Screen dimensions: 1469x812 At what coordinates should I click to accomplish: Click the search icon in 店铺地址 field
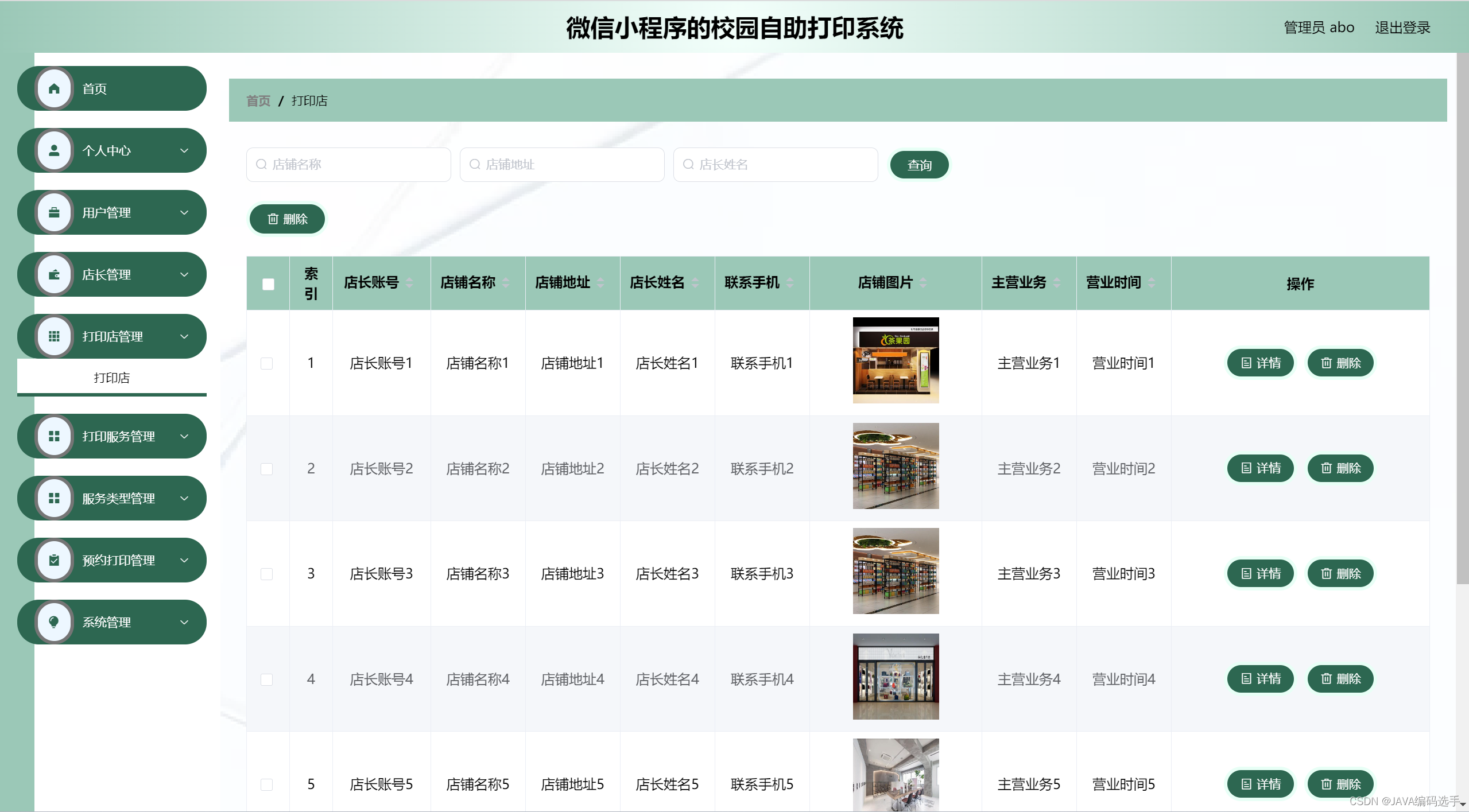coord(475,165)
